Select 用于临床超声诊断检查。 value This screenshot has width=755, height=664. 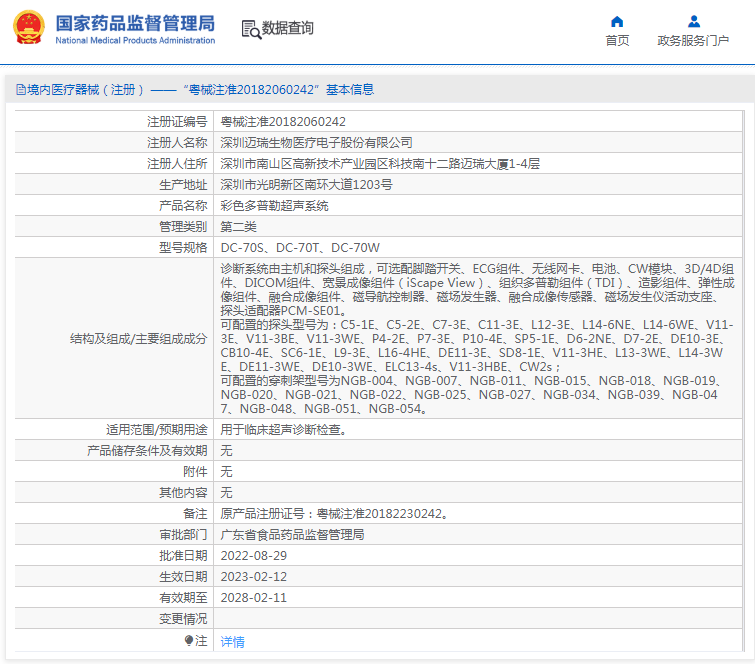(x=284, y=430)
